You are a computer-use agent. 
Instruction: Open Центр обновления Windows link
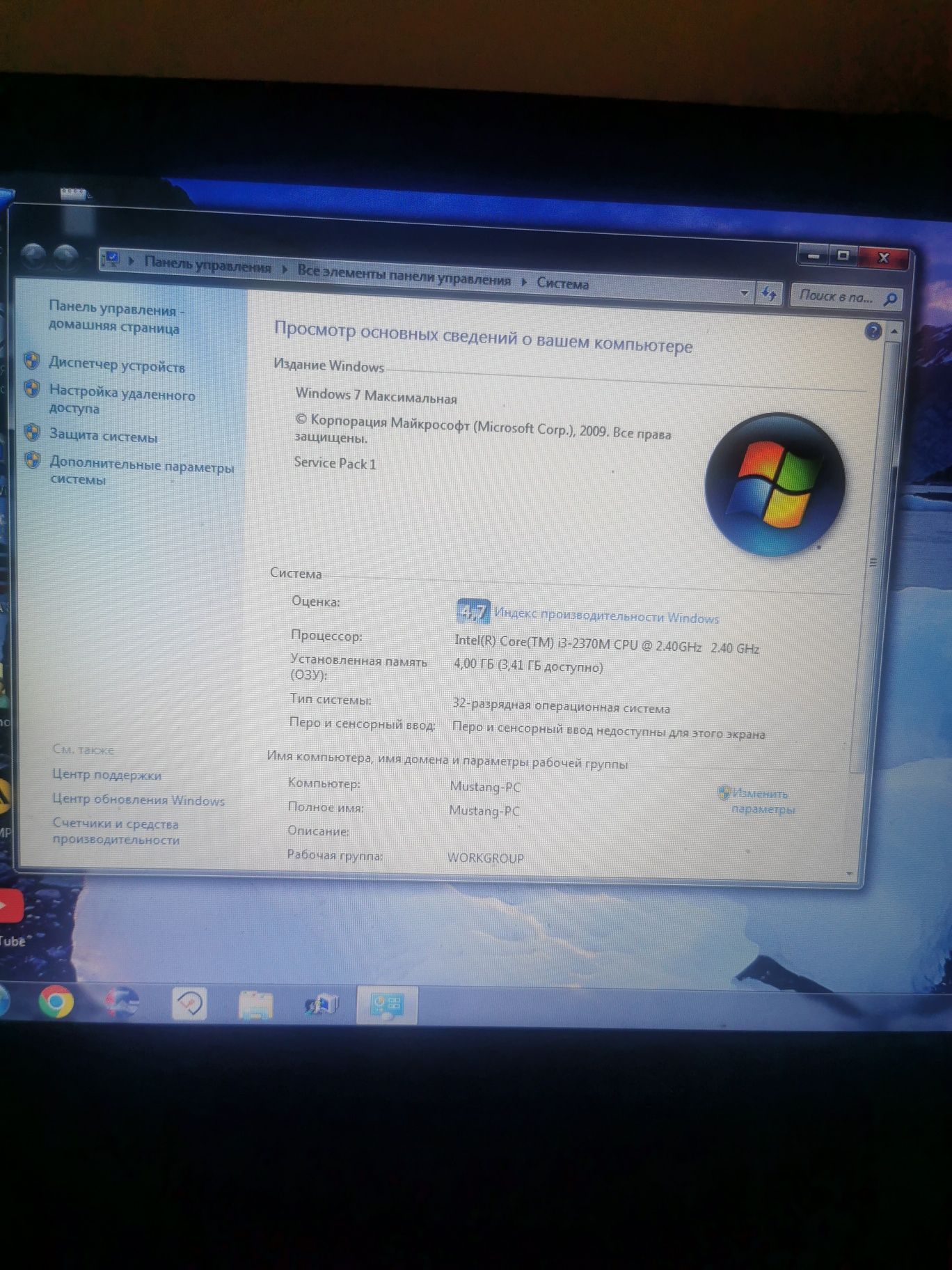pos(138,799)
